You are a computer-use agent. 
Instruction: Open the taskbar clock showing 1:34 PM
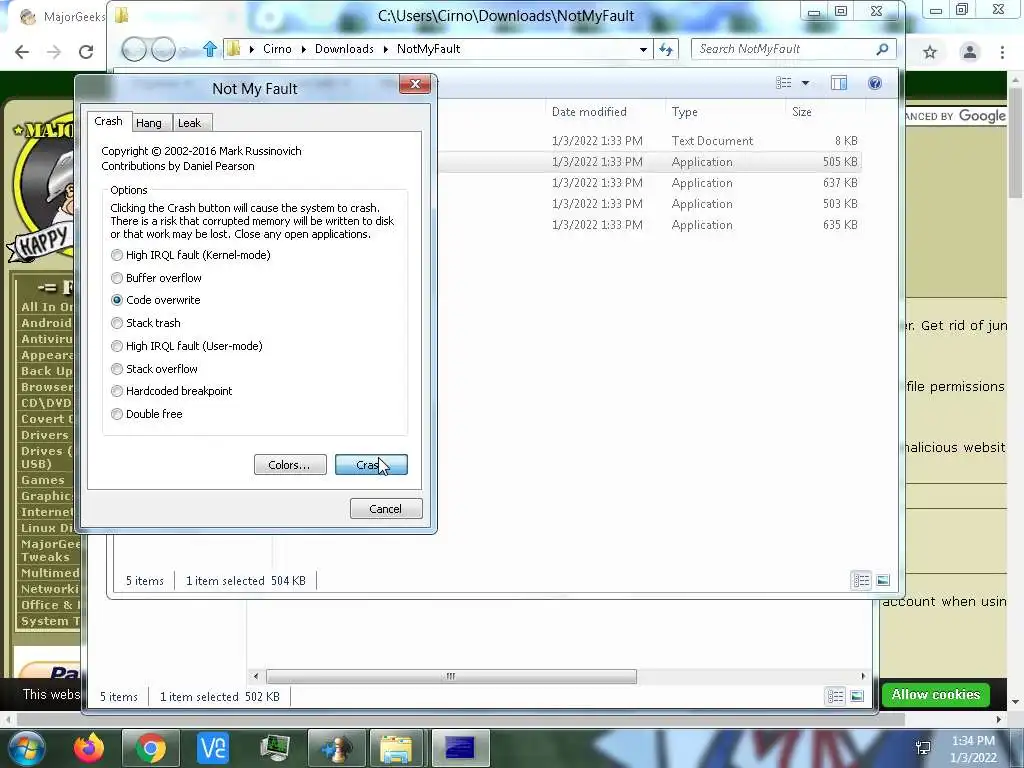pos(973,749)
